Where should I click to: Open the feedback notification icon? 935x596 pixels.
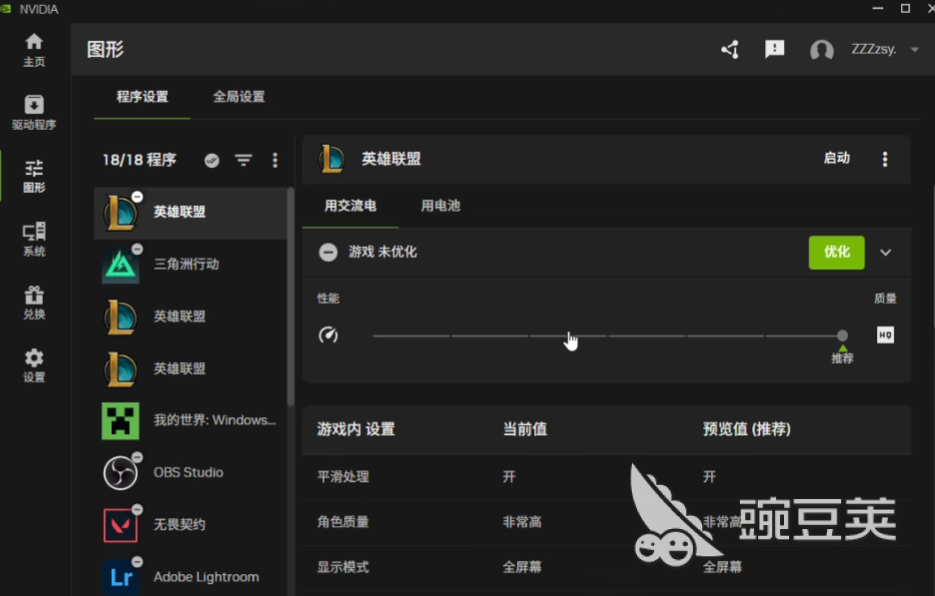click(775, 49)
